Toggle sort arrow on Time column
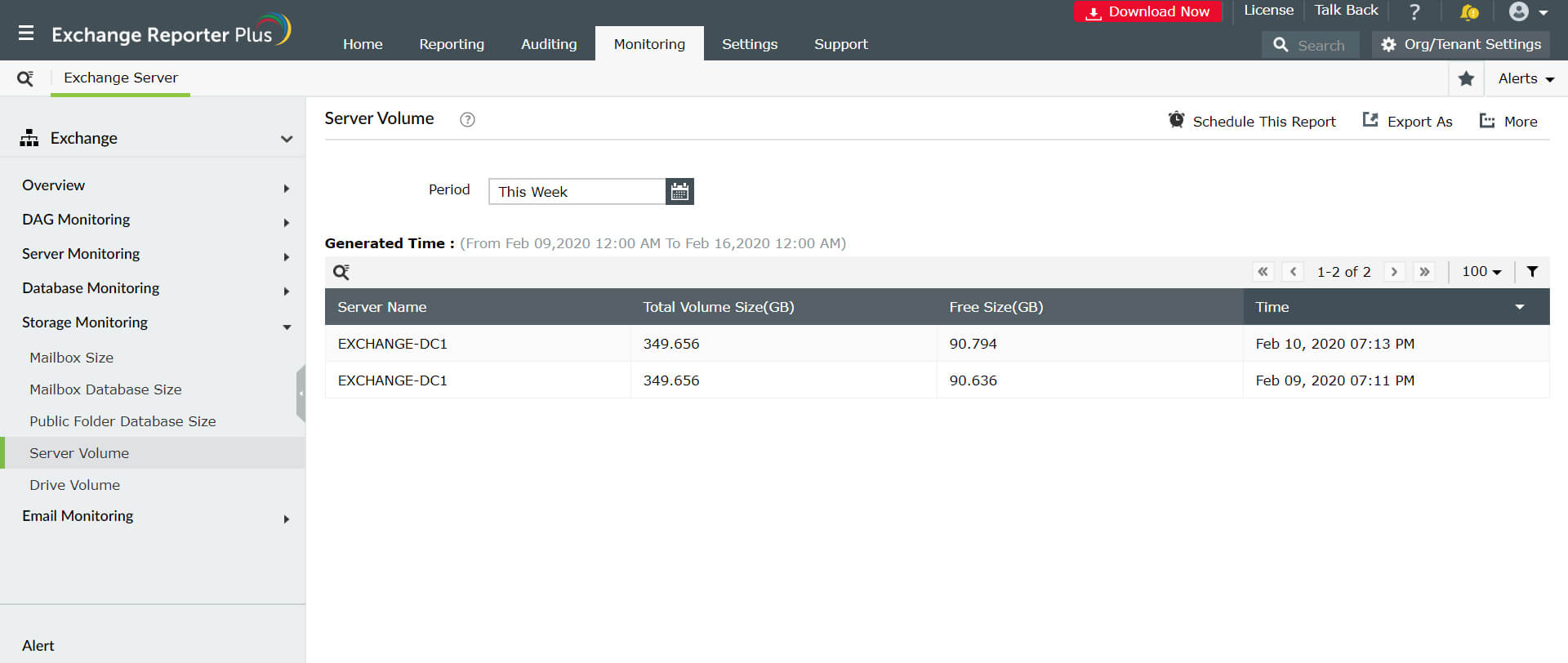Screen dimensions: 1568x663 click(x=1520, y=307)
